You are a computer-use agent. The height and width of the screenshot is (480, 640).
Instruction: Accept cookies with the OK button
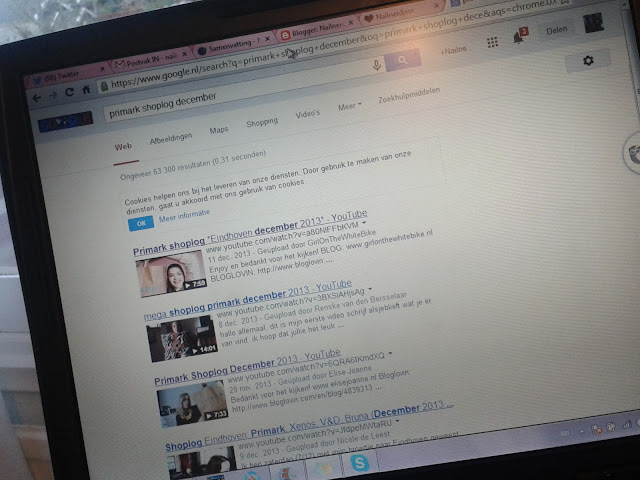(141, 223)
